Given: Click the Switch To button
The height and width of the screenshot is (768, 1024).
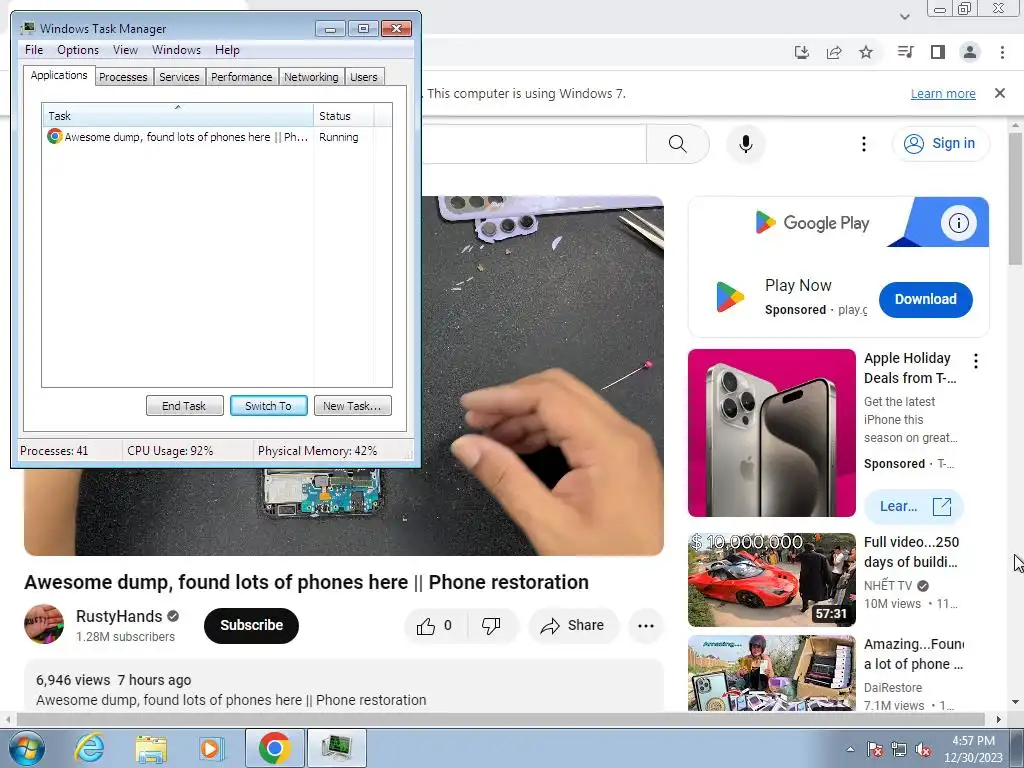Looking at the screenshot, I should (268, 406).
